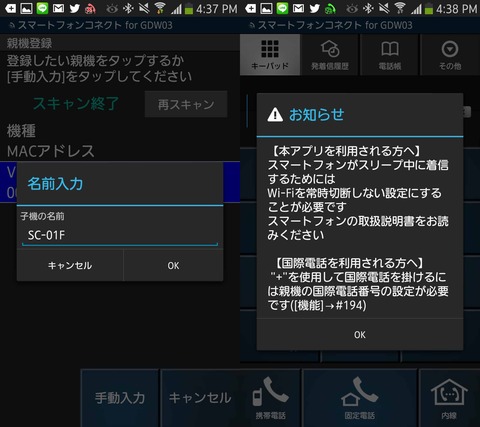The width and height of the screenshot is (480, 427).
Task: Click OK in the 名前入力 dialog
Action: [x=173, y=265]
